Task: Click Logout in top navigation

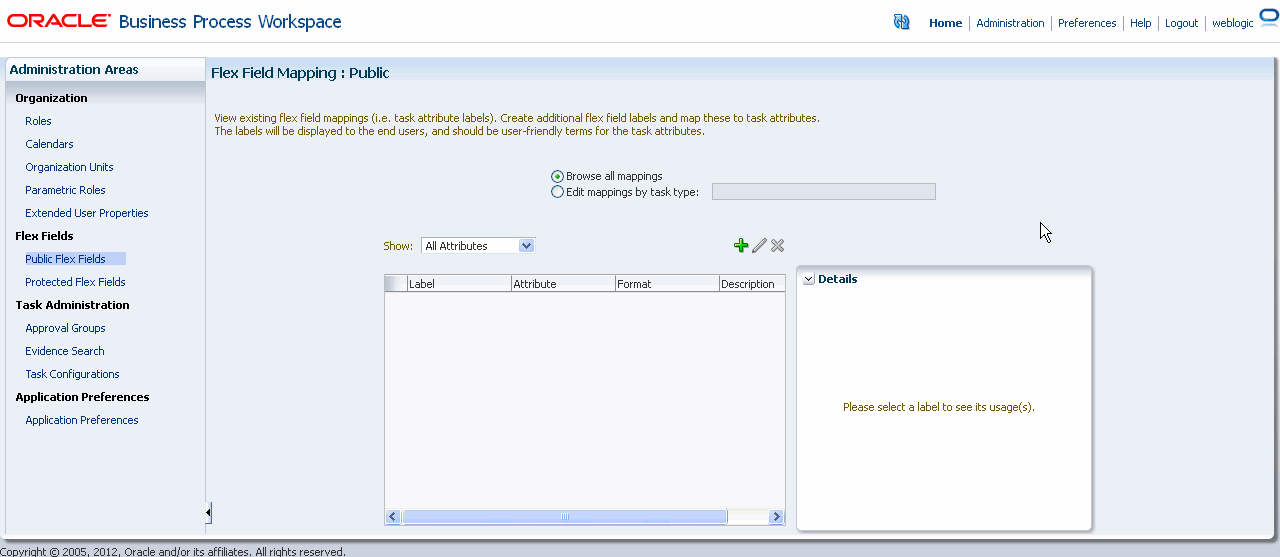Action: coord(1181,23)
